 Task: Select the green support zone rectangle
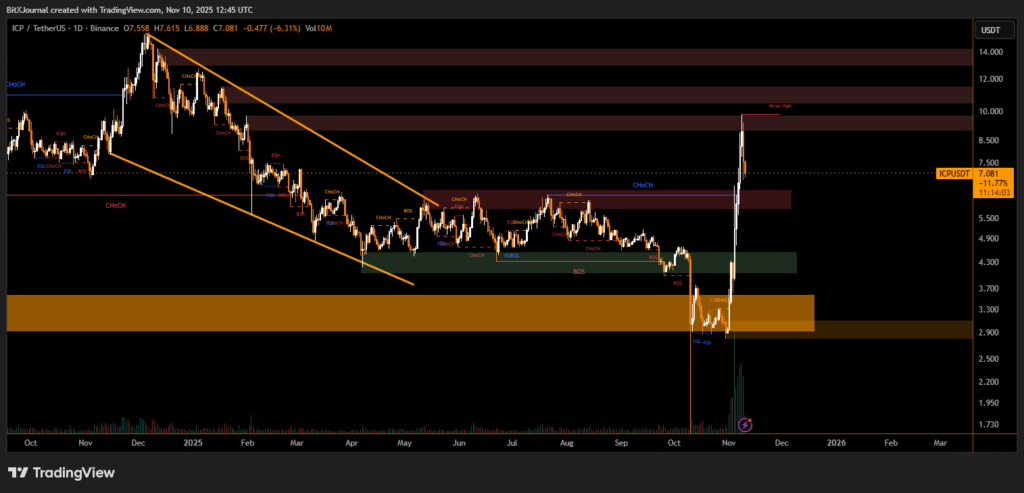pyautogui.click(x=578, y=262)
